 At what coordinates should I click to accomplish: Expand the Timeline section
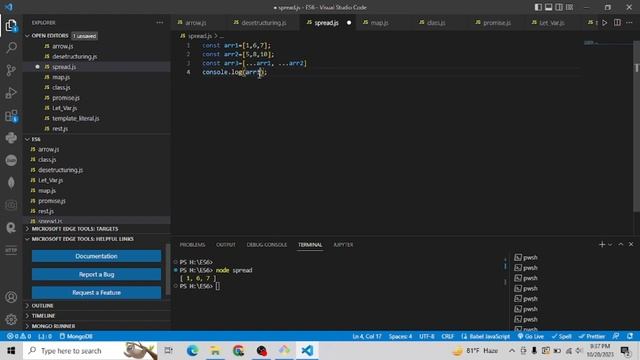tap(97, 316)
